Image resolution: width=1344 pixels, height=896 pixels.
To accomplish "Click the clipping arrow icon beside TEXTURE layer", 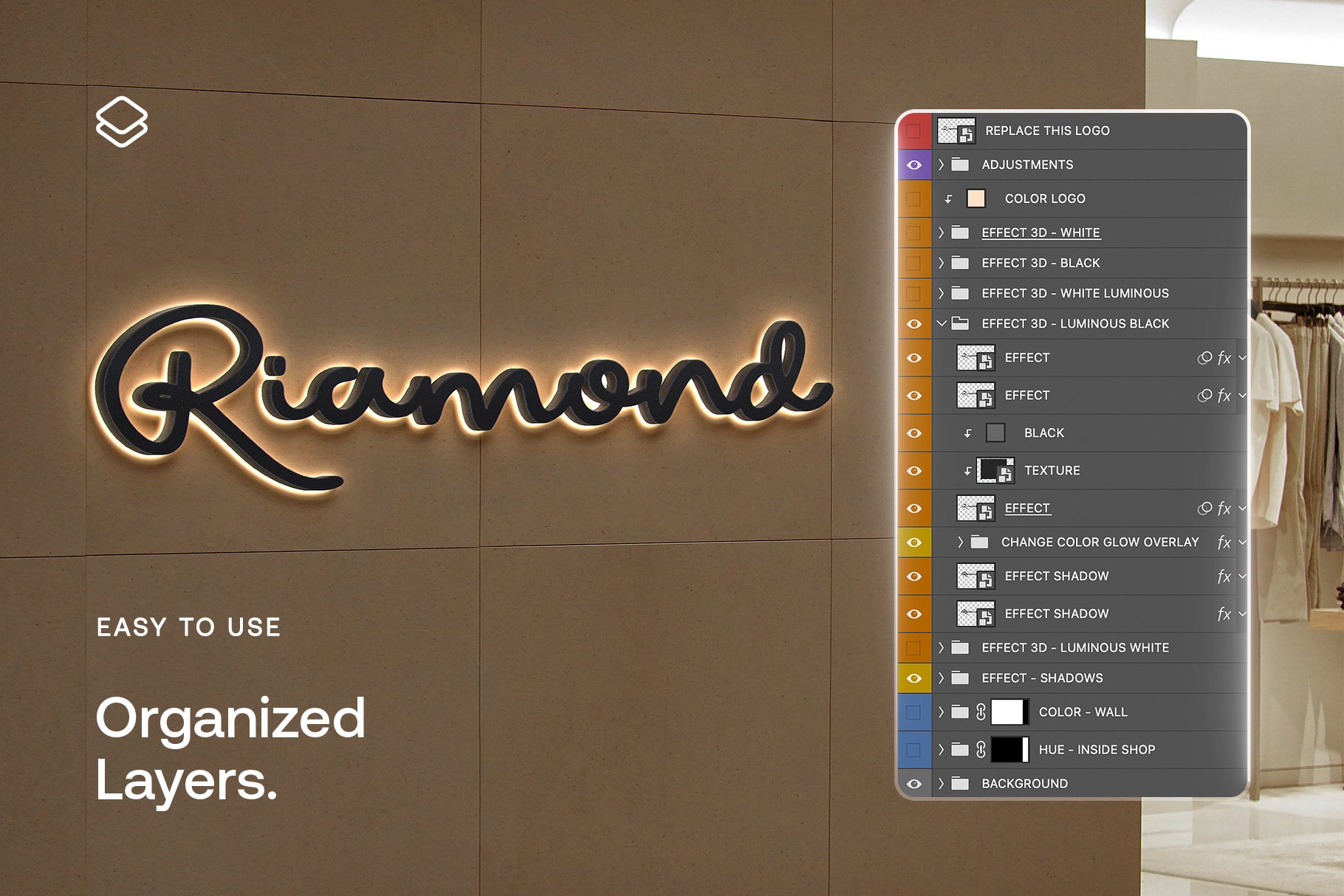I will pos(967,471).
